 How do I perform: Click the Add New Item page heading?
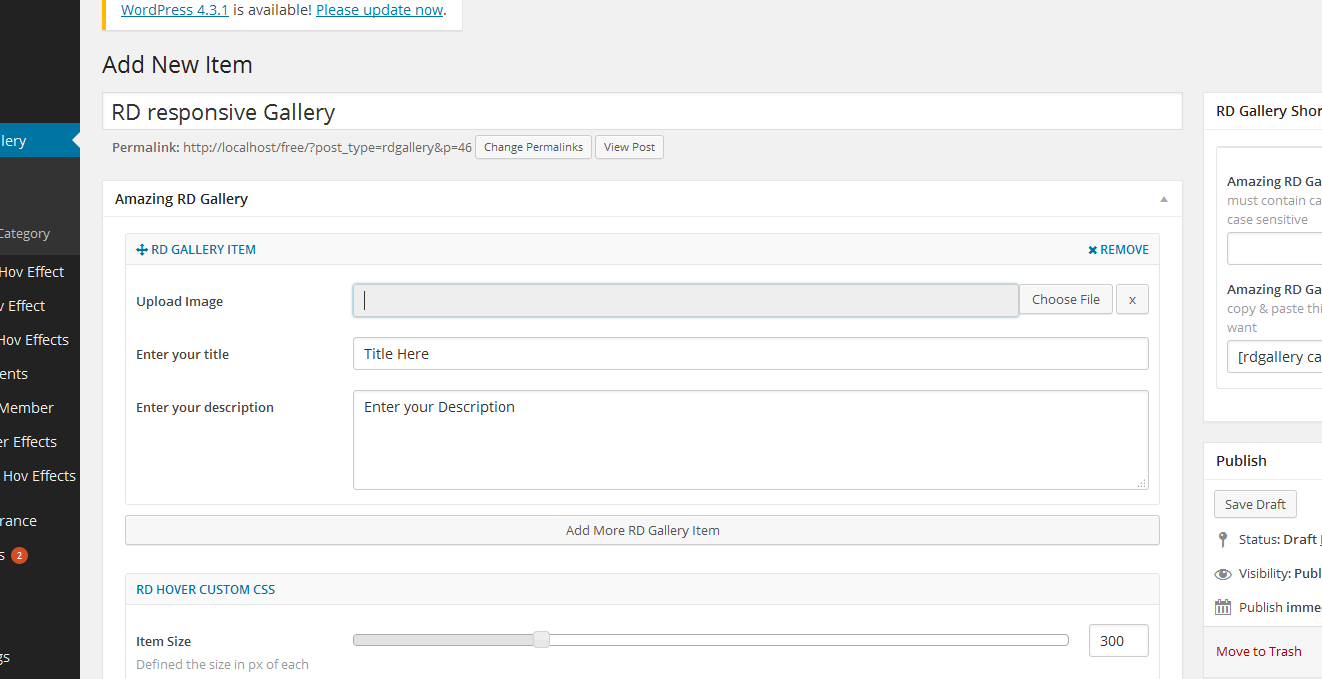tap(177, 65)
